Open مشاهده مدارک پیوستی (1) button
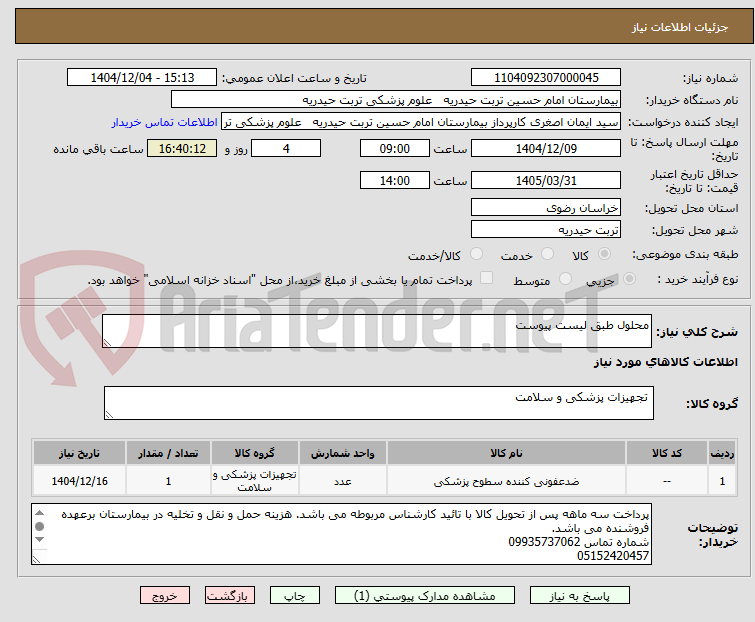The image size is (755, 622). [x=425, y=596]
